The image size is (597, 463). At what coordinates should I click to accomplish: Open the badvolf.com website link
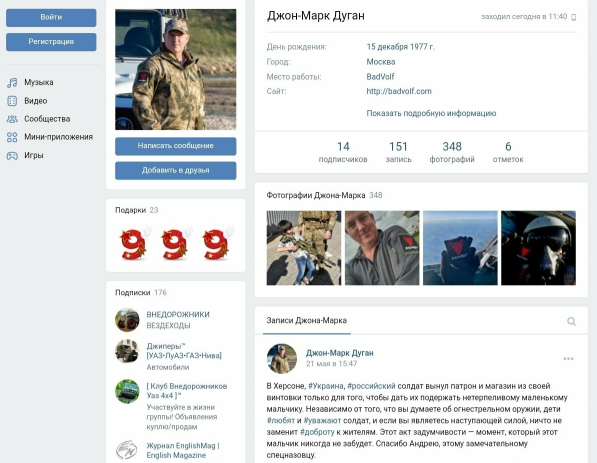tap(399, 91)
